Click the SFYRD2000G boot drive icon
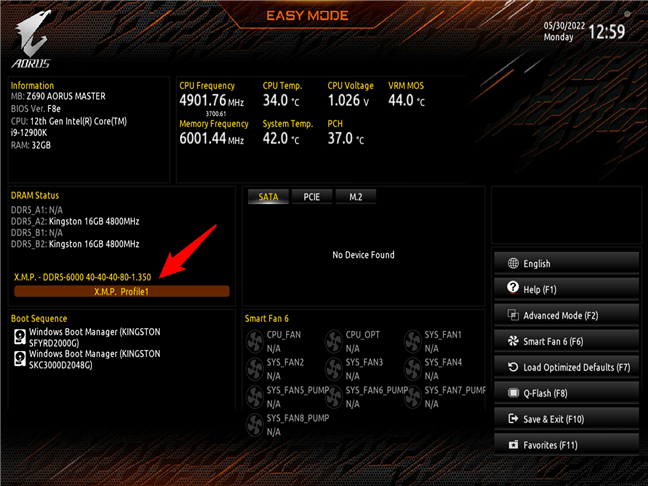 coord(20,336)
